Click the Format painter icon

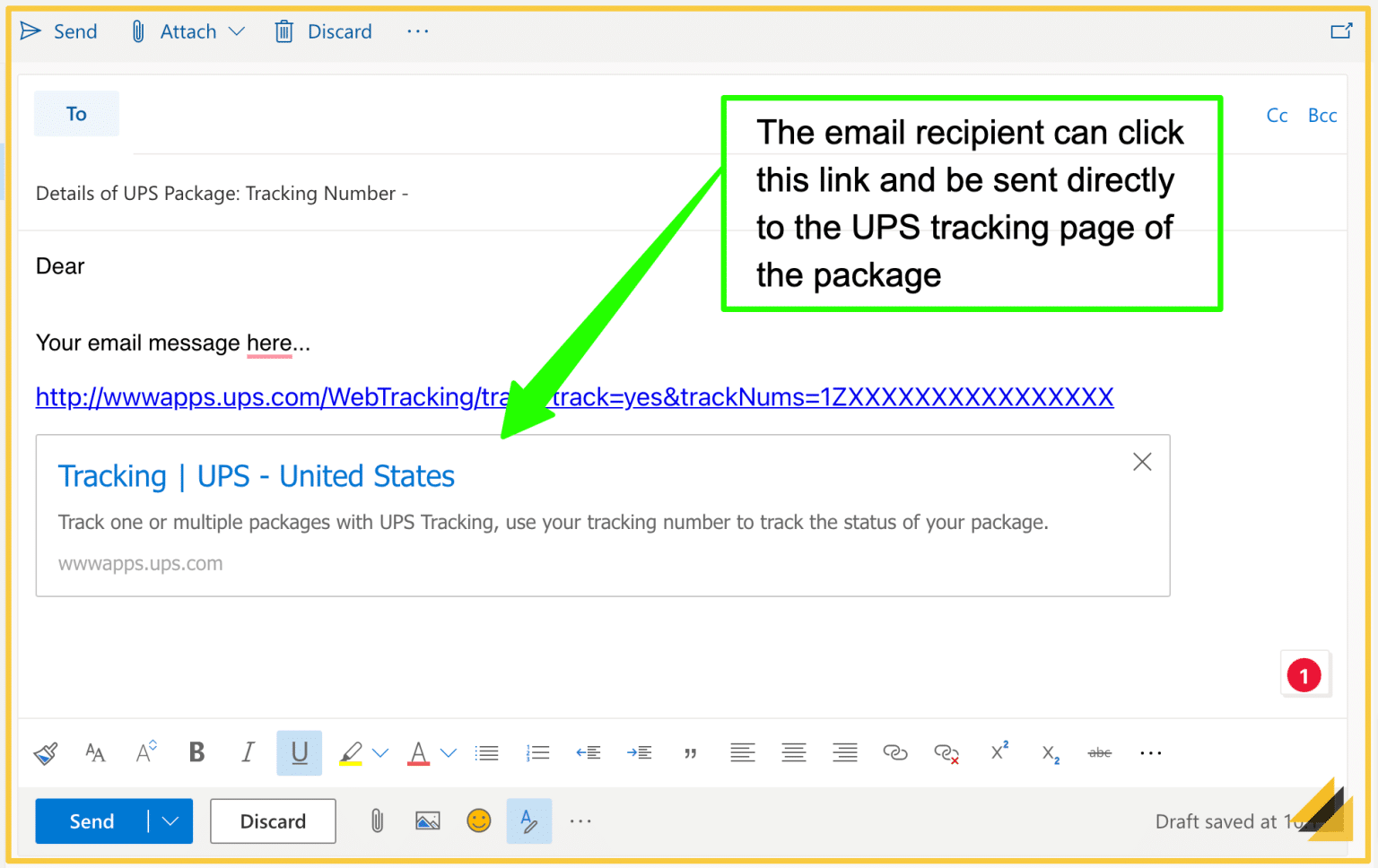tap(46, 753)
